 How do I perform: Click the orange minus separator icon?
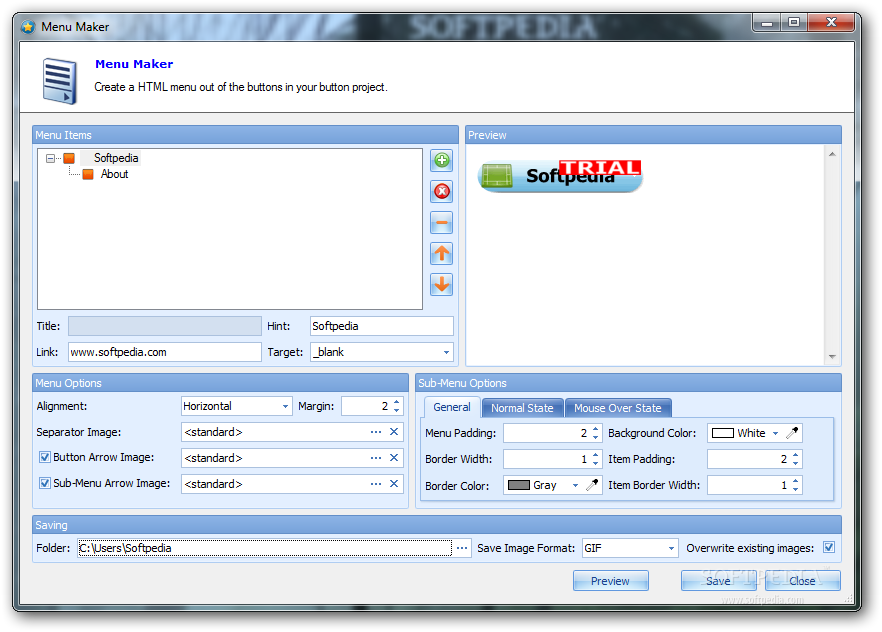pos(442,223)
